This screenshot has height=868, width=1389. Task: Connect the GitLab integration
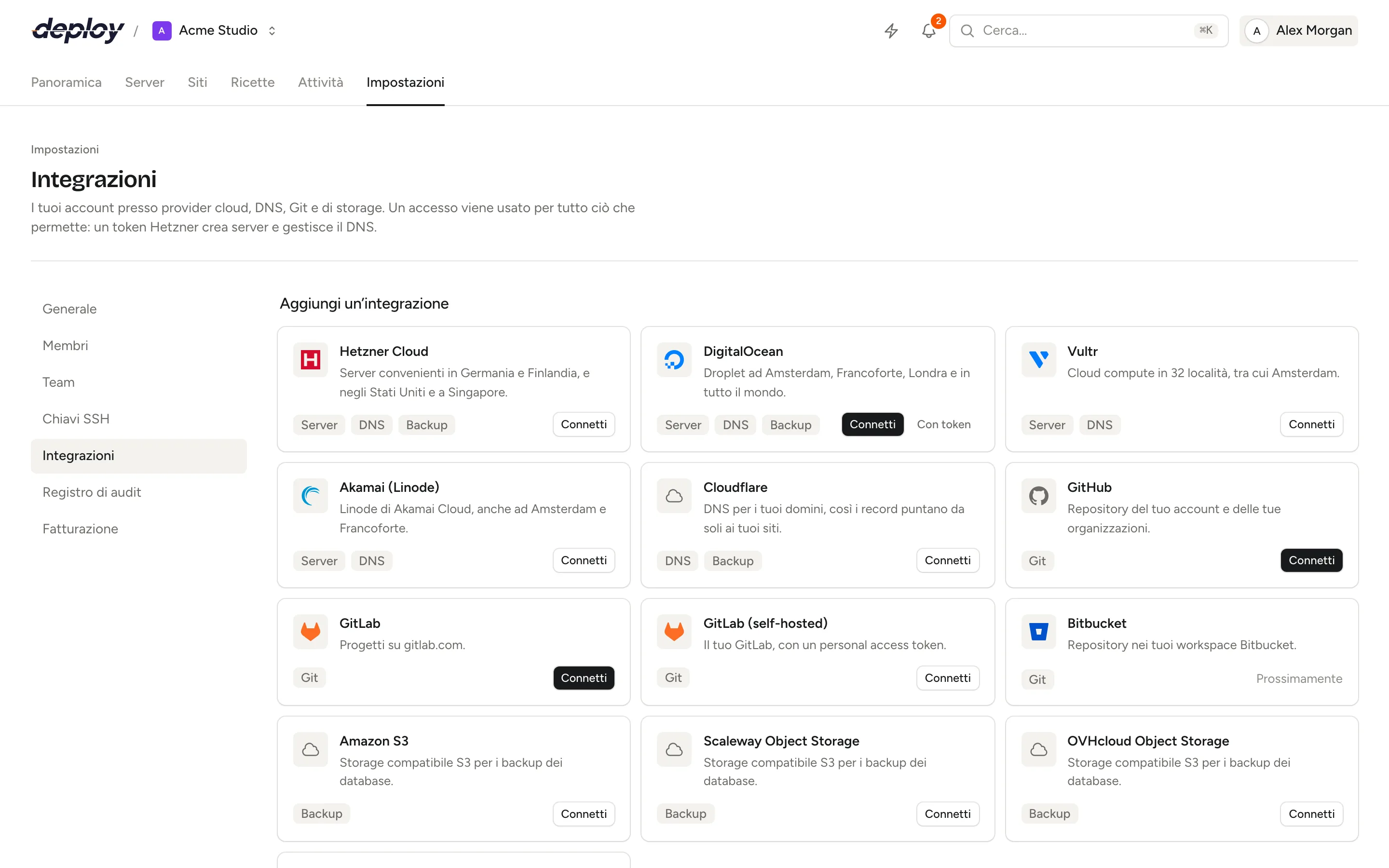[x=584, y=678]
